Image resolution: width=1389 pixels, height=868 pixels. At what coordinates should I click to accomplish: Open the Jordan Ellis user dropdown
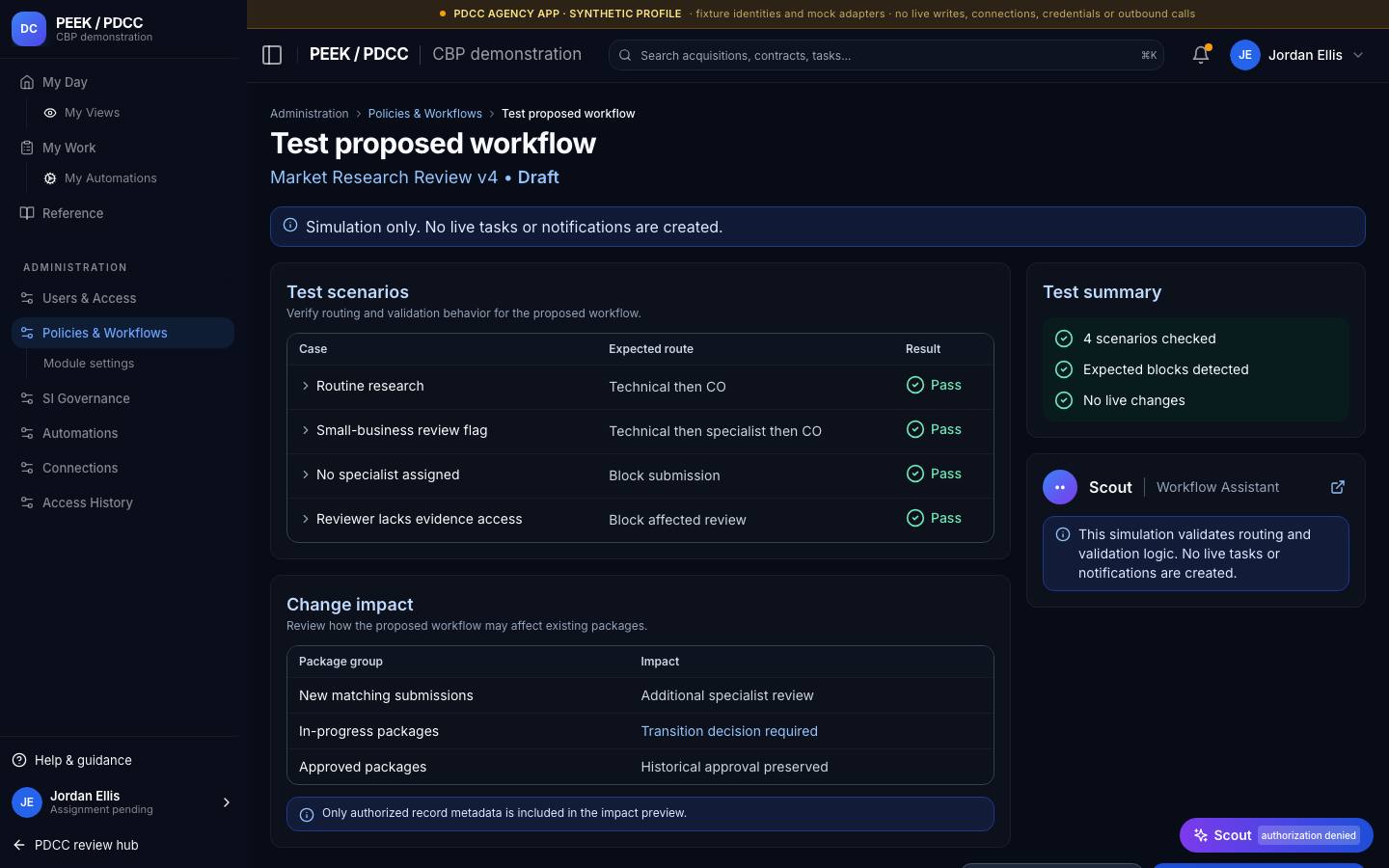[1298, 55]
